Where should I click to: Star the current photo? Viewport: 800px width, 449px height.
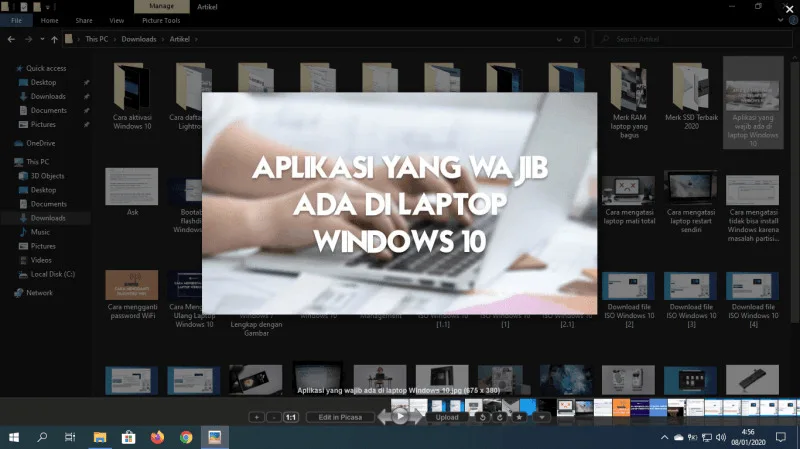point(519,417)
